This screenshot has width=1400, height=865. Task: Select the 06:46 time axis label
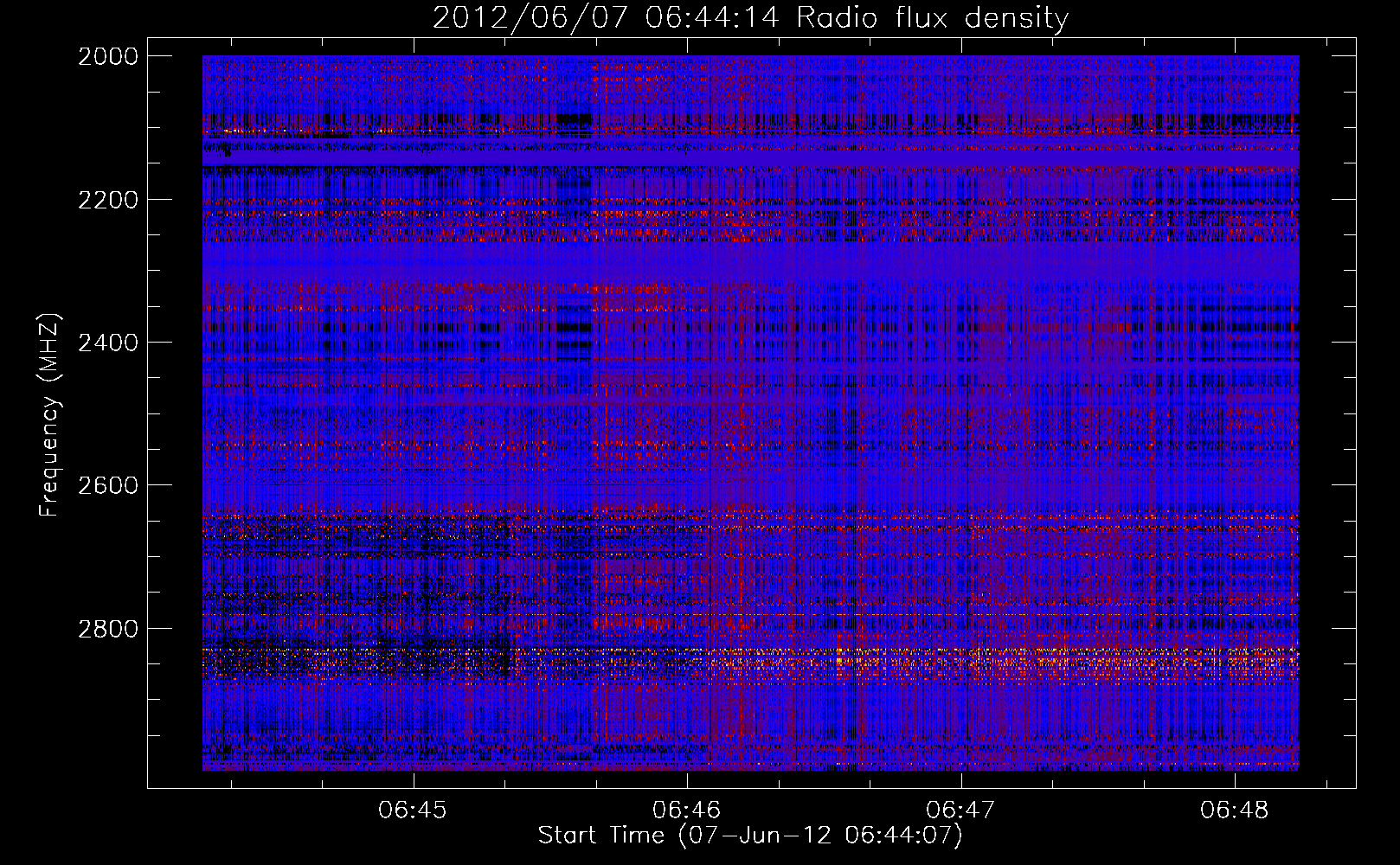tap(687, 810)
